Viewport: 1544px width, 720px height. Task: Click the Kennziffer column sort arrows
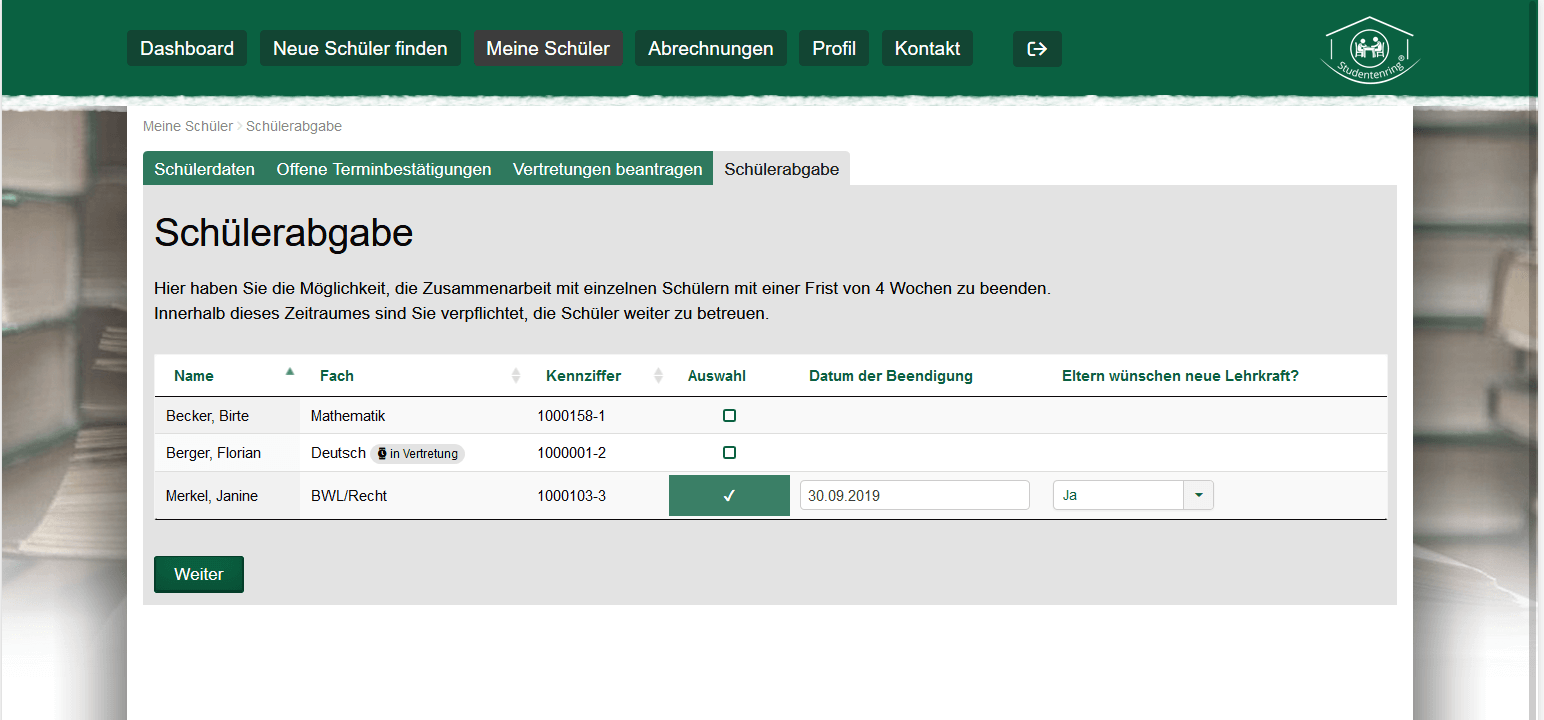point(658,376)
